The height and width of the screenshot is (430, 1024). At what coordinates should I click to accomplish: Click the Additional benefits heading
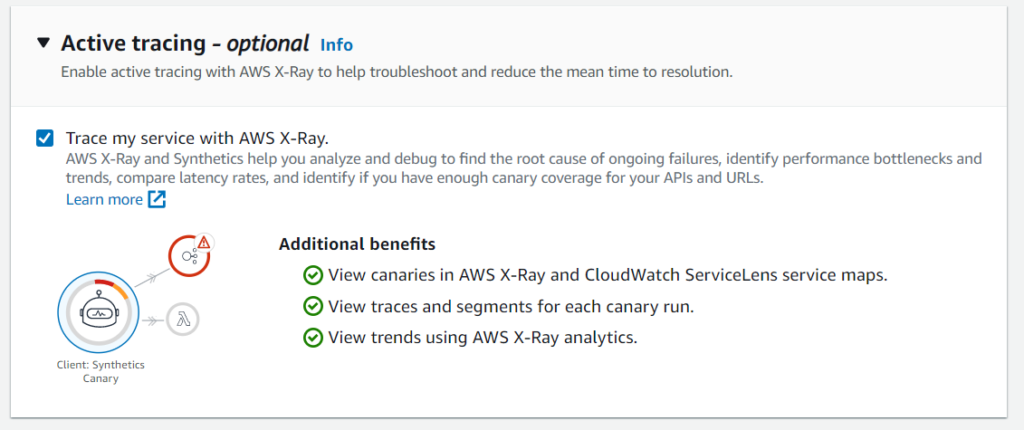(x=357, y=244)
